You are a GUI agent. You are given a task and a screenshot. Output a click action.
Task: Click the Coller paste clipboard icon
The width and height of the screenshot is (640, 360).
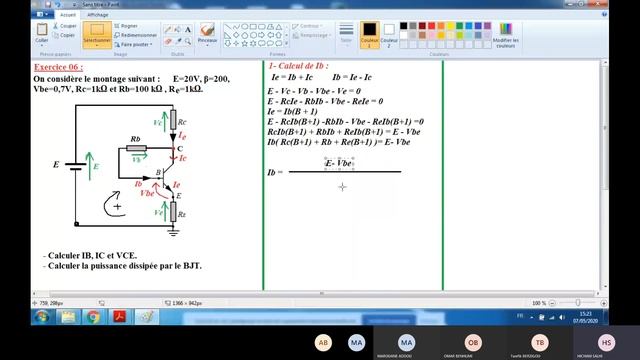[42, 30]
